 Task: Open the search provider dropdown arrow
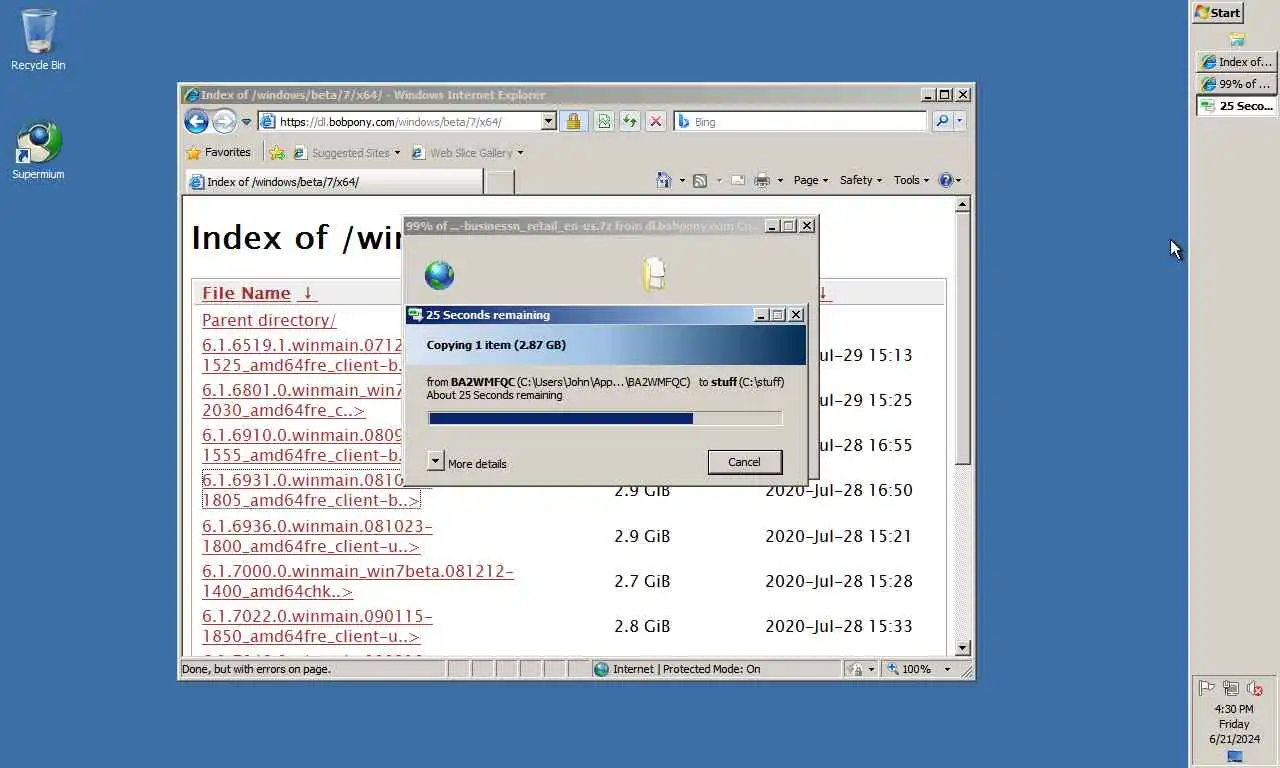coord(960,121)
